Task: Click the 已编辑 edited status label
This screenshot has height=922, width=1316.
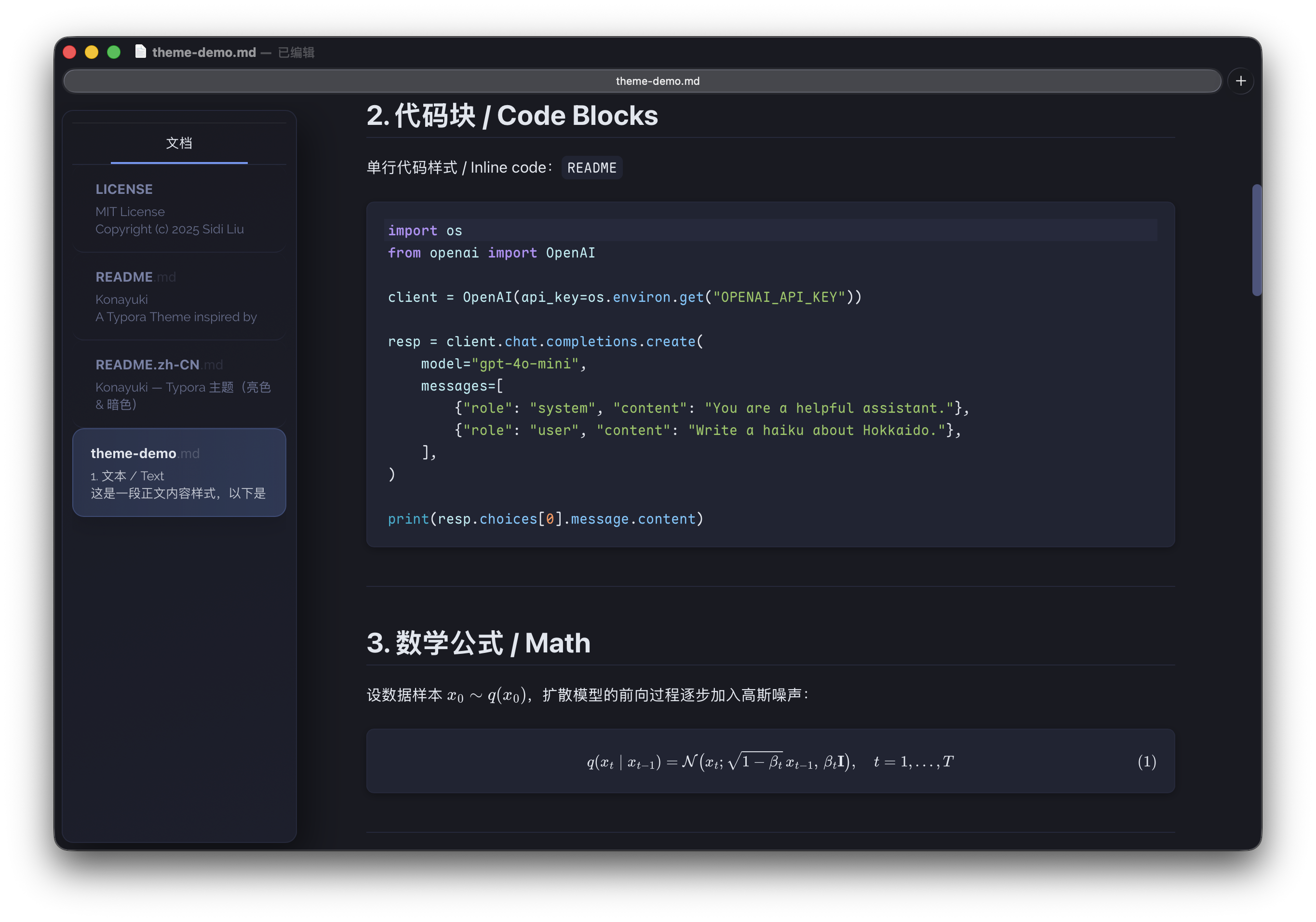Action: tap(296, 53)
